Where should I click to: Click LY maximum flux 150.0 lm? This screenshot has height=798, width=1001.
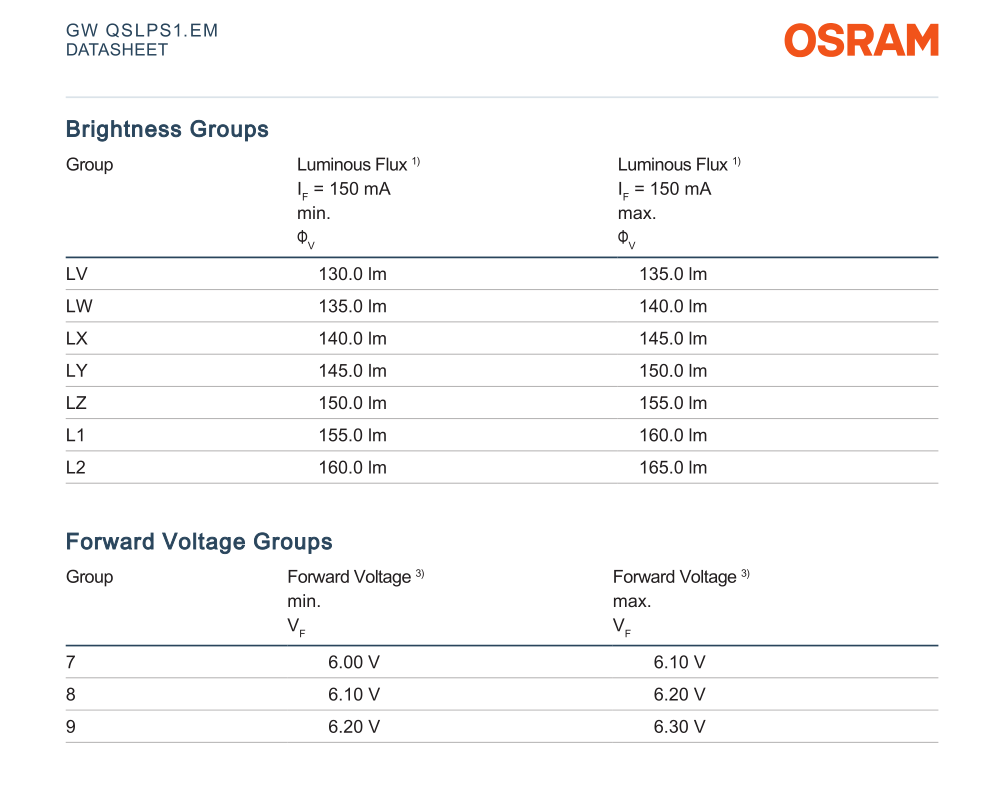674,371
